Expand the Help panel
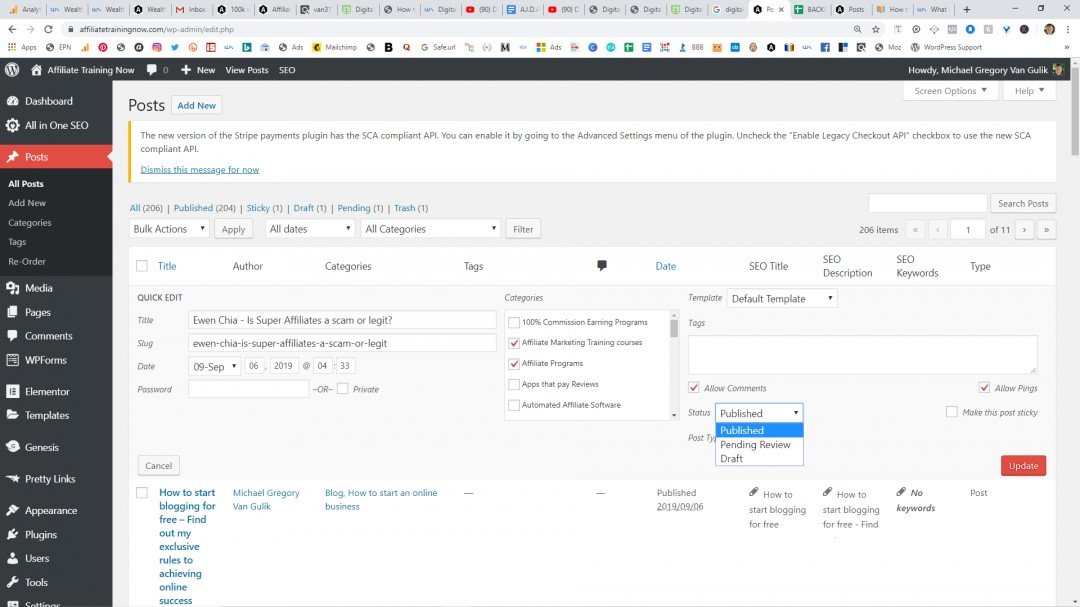1080x607 pixels. pos(1029,90)
